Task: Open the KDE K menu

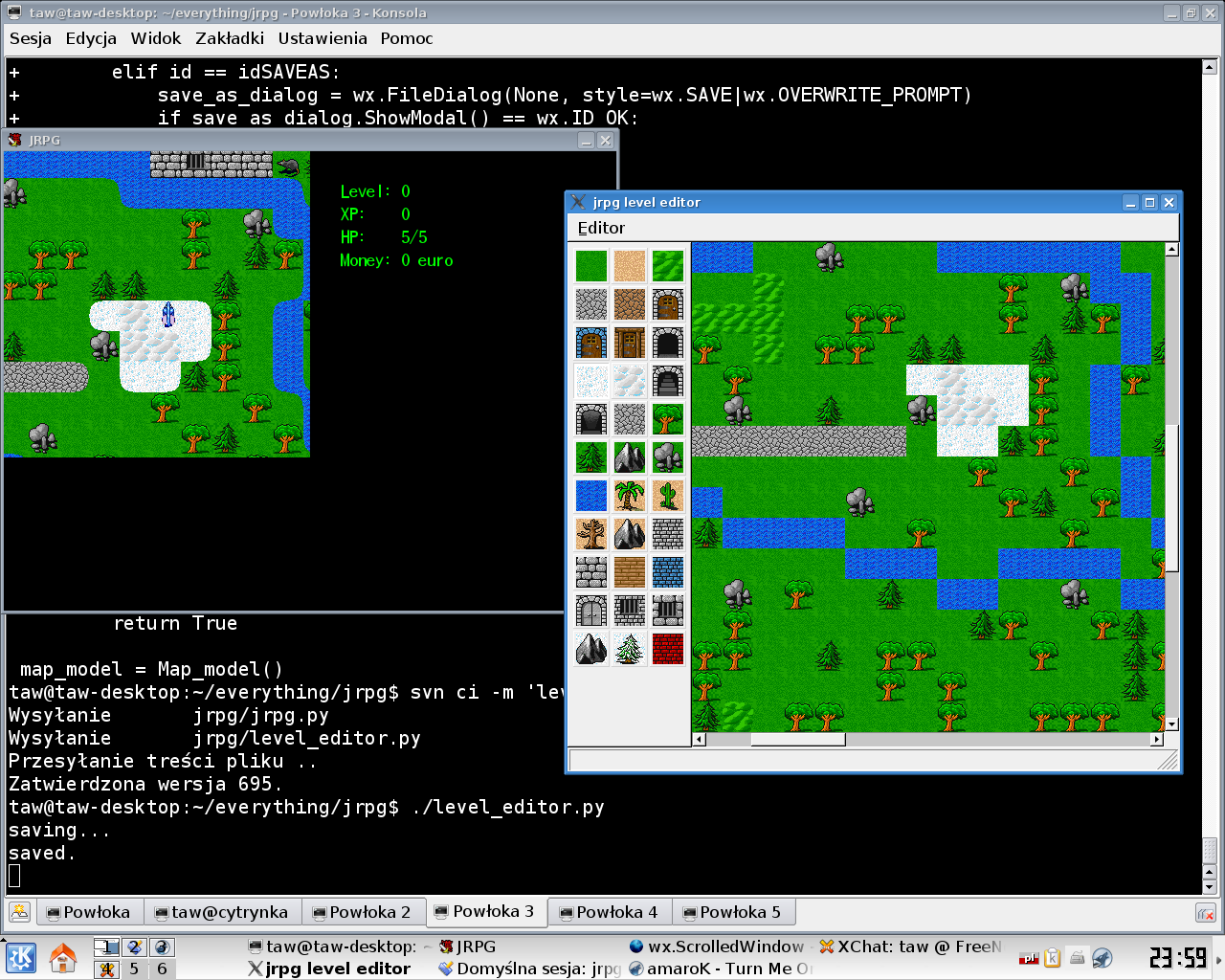Action: 21,957
